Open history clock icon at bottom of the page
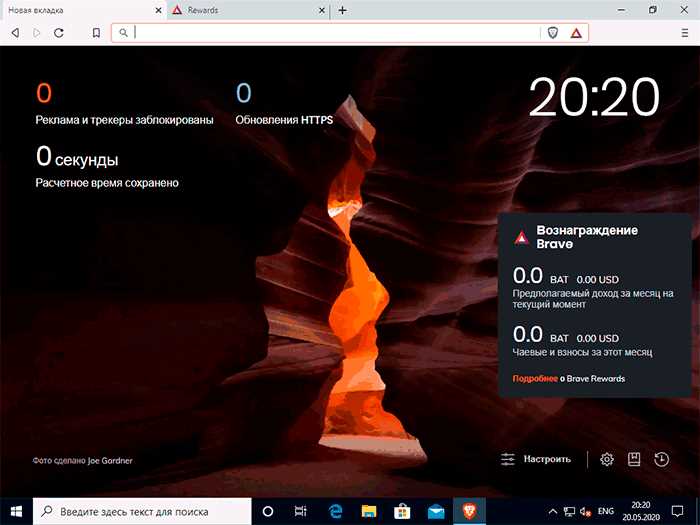The image size is (700, 525). click(x=662, y=459)
